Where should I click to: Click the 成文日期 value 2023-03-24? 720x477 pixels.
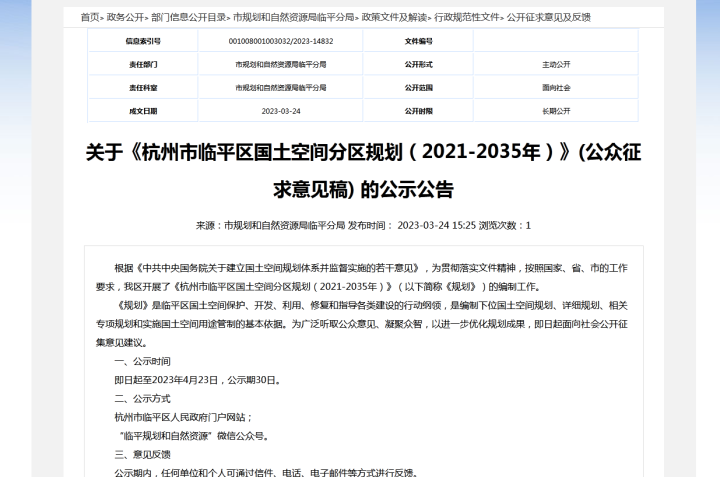281,111
